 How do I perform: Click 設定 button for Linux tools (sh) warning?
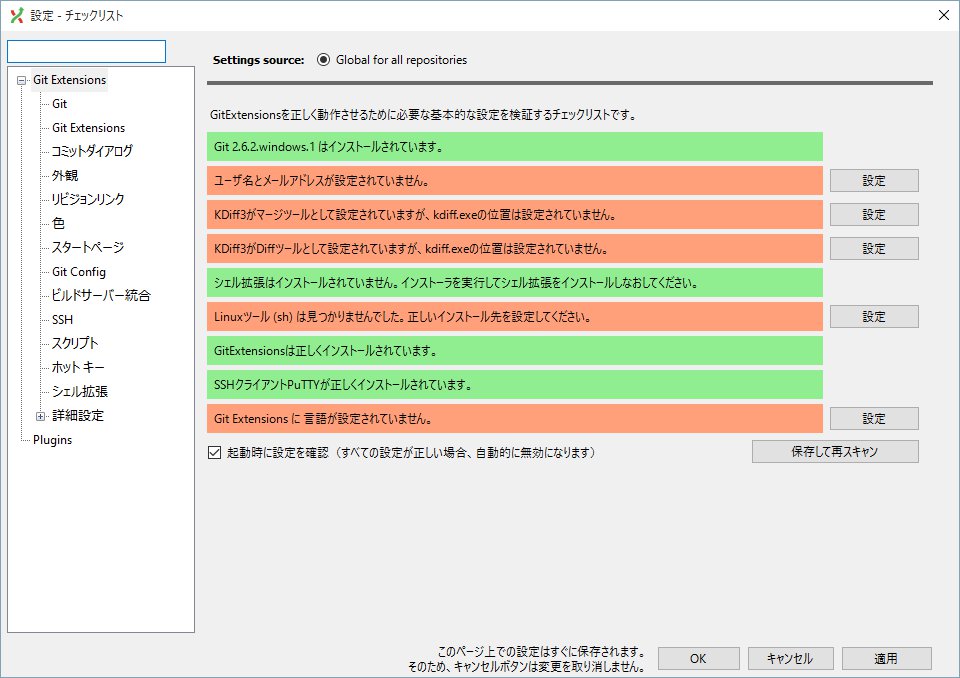[873, 317]
